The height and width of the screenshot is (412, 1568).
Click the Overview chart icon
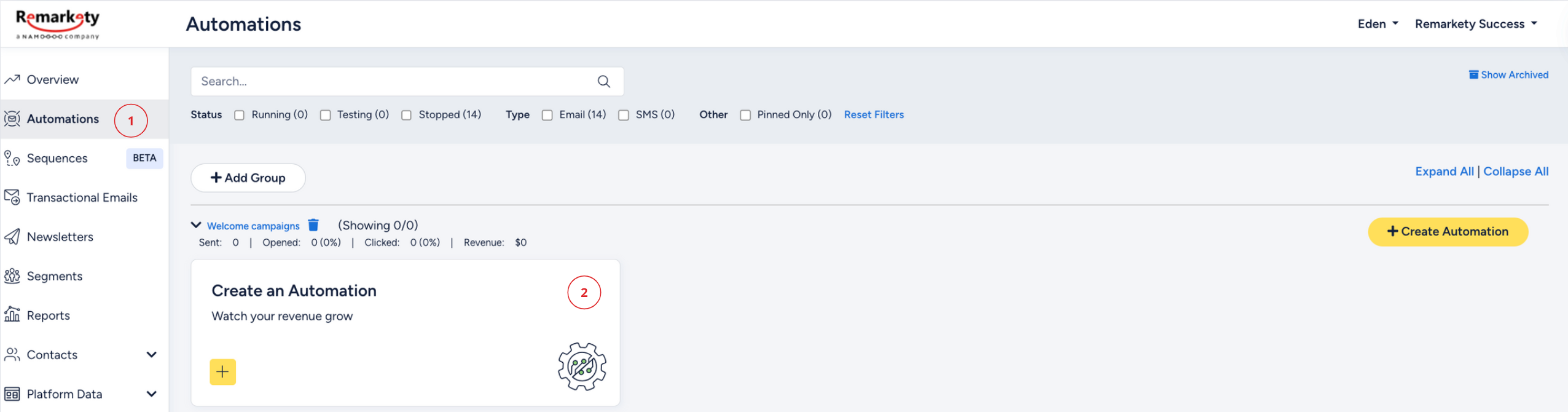12,79
